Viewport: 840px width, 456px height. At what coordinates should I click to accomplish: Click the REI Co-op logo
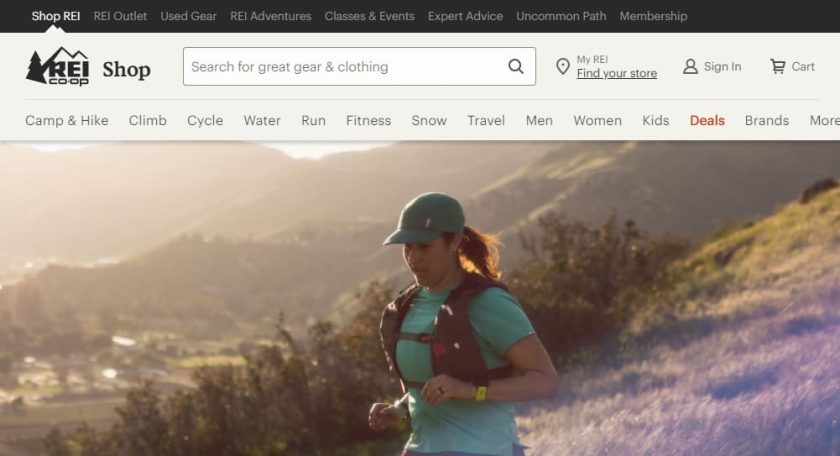pos(57,66)
